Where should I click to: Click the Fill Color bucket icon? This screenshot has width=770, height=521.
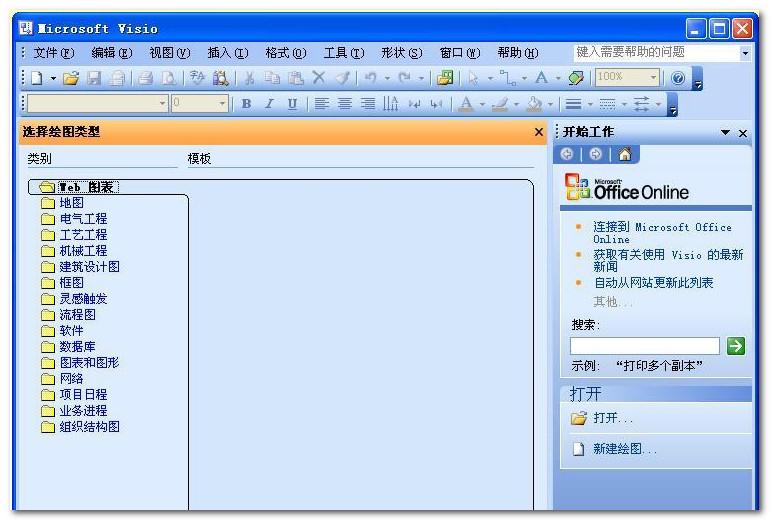click(534, 104)
